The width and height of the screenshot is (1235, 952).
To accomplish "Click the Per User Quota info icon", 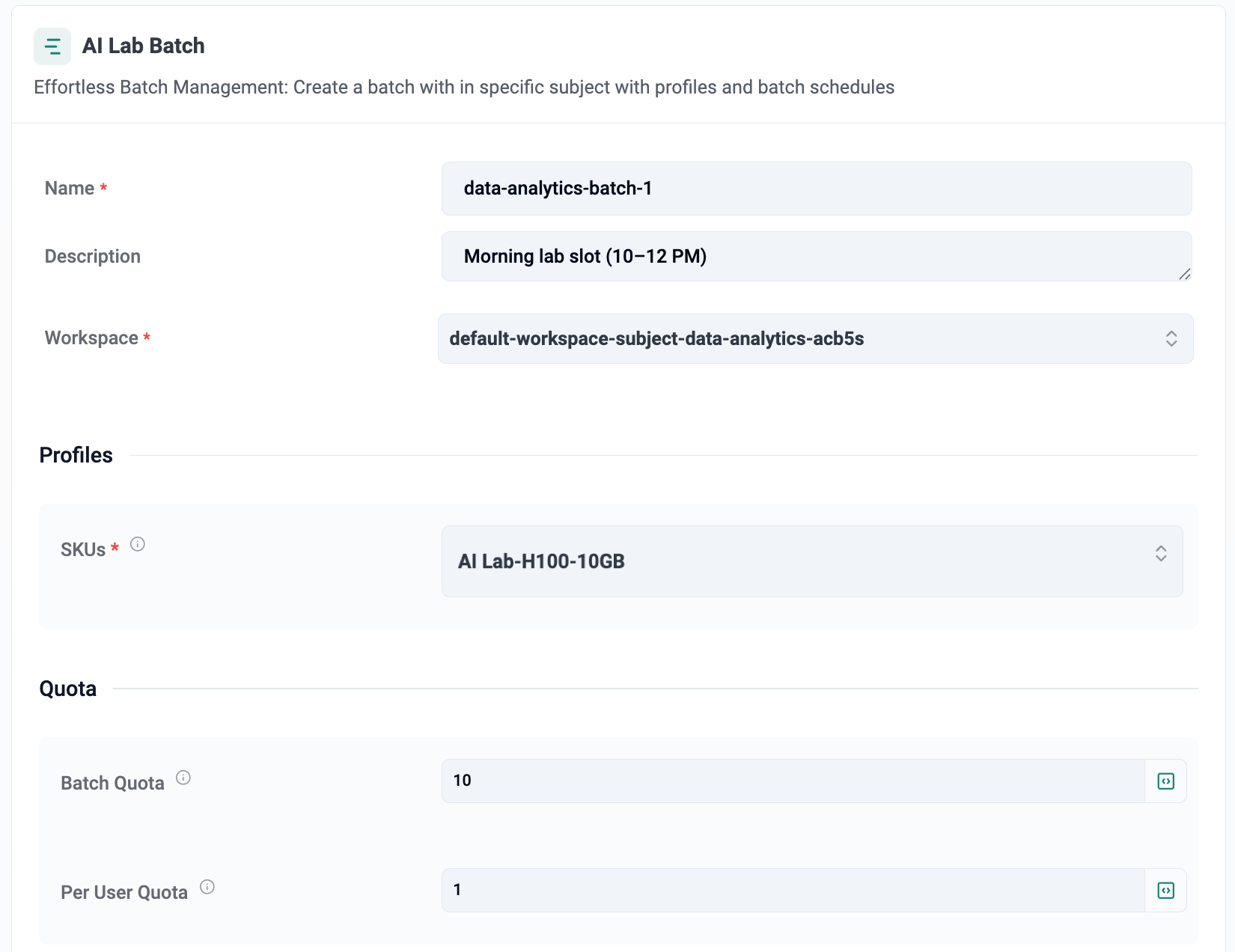I will [207, 887].
